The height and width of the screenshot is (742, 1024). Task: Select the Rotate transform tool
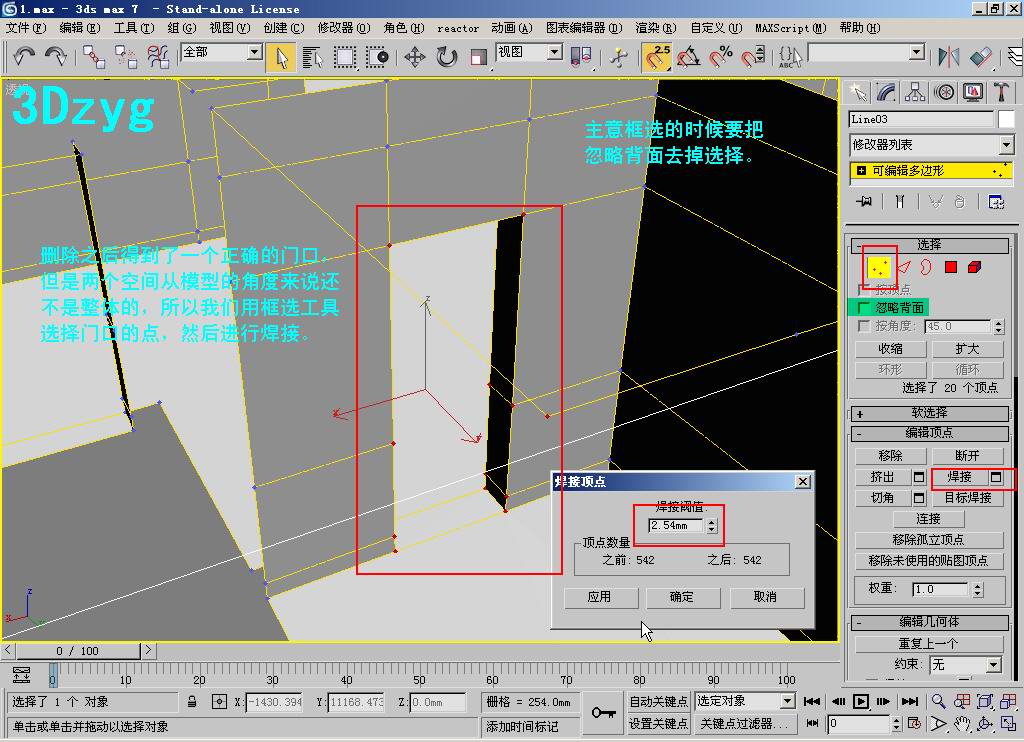click(446, 57)
